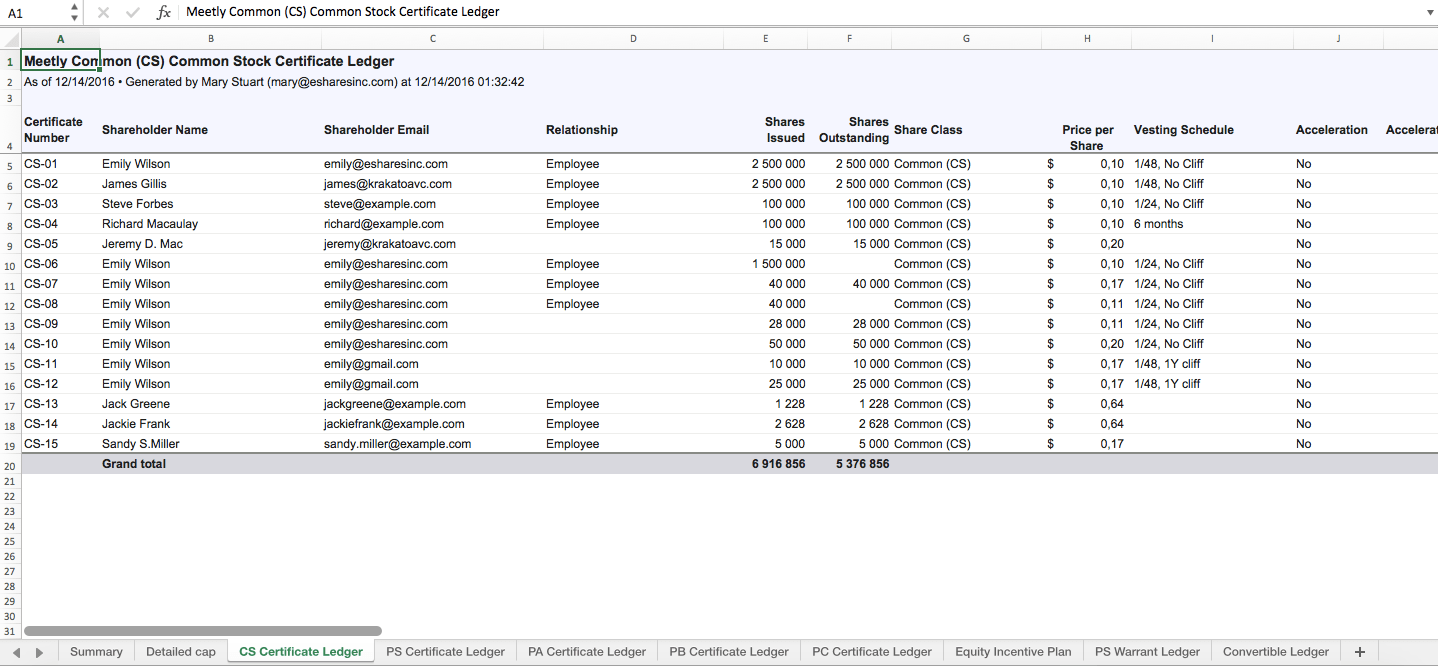Open the Detailed cap sheet tab
Screen dimensions: 1438x666
coord(181,652)
